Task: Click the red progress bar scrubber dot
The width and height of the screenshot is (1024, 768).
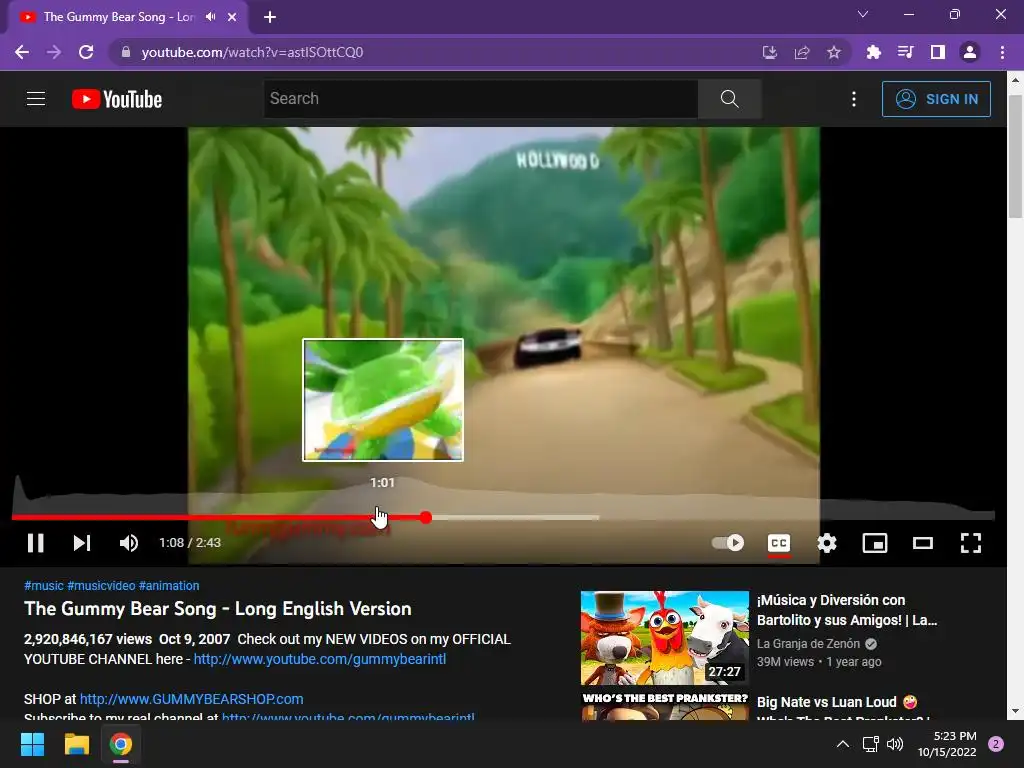Action: tap(426, 517)
